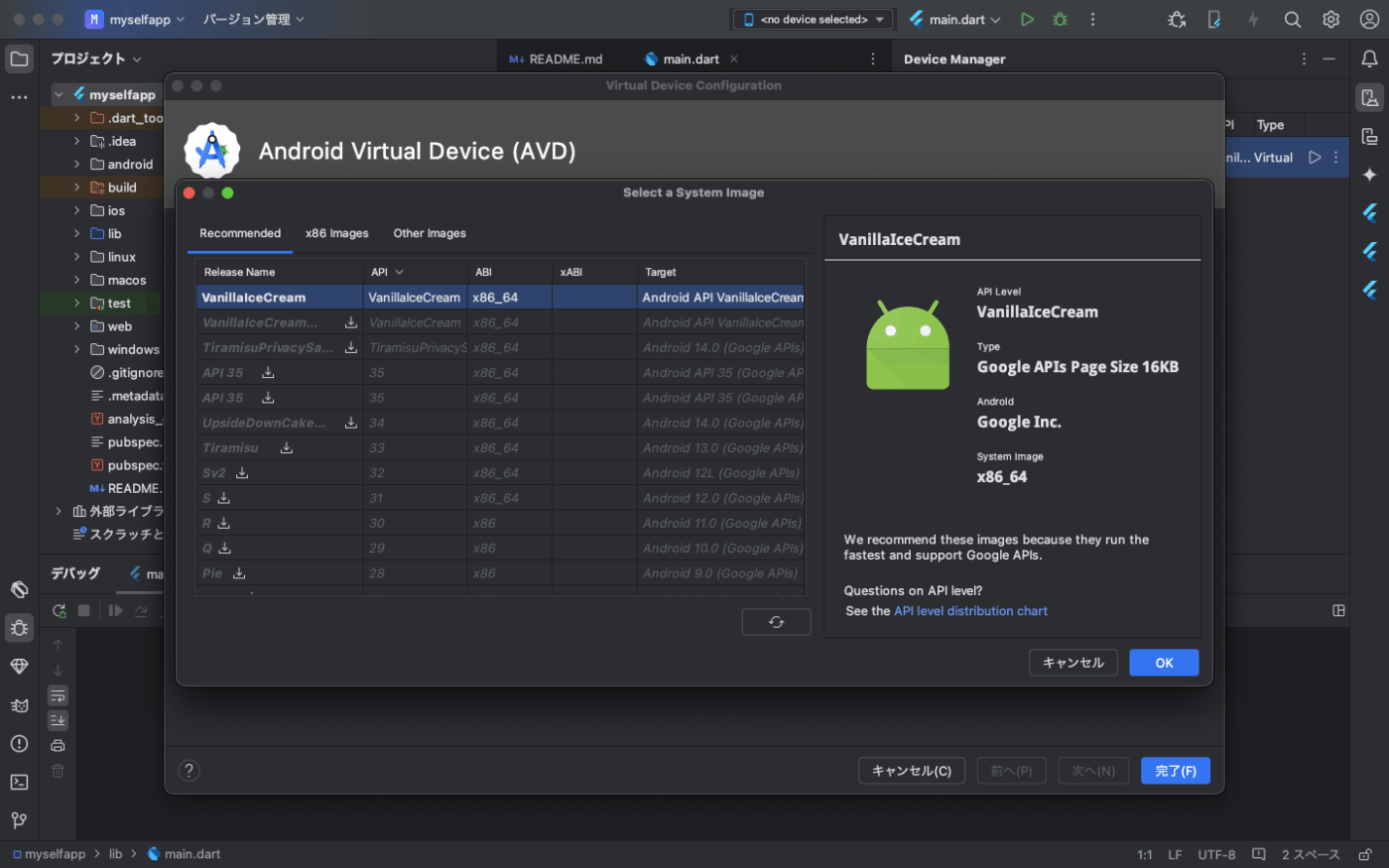
Task: Open more actions three dots in main toolbar
Action: 1092,19
